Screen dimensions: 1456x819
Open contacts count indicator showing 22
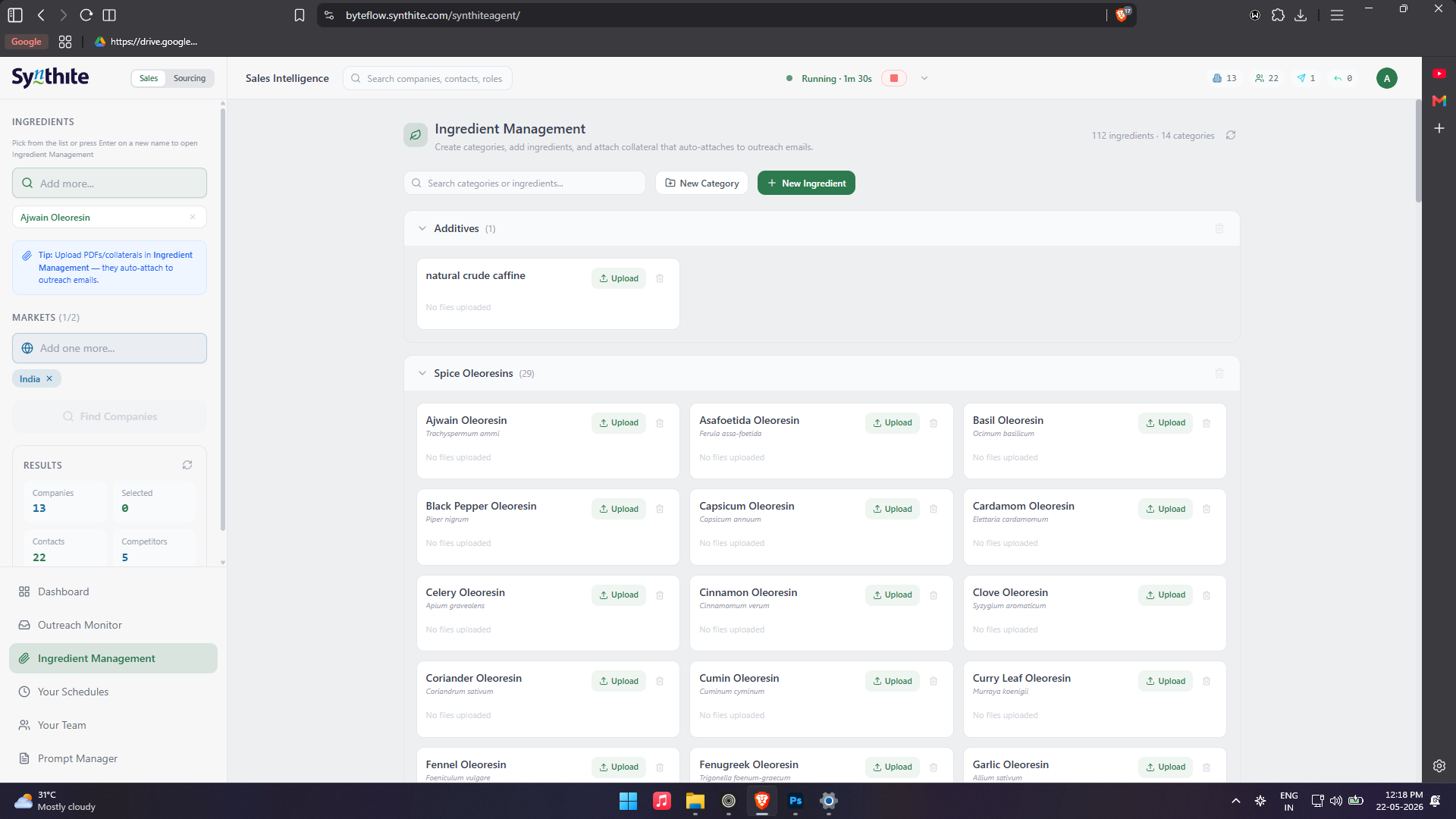pos(1266,78)
